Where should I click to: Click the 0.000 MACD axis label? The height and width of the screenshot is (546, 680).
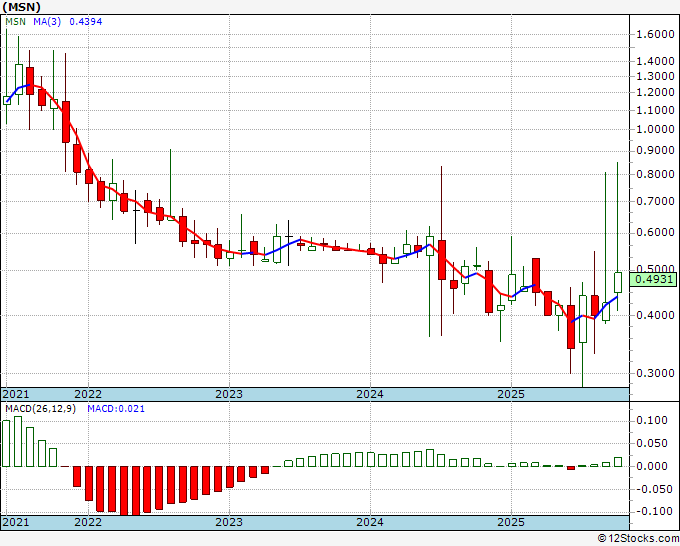[652, 466]
